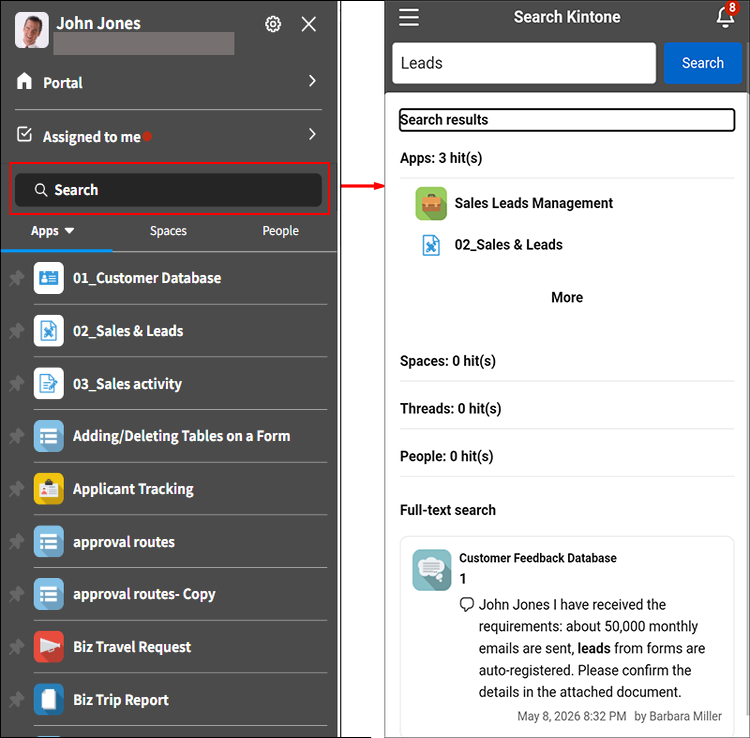This screenshot has height=738, width=750.
Task: Open the Biz Trip Report app icon
Action: pos(49,700)
